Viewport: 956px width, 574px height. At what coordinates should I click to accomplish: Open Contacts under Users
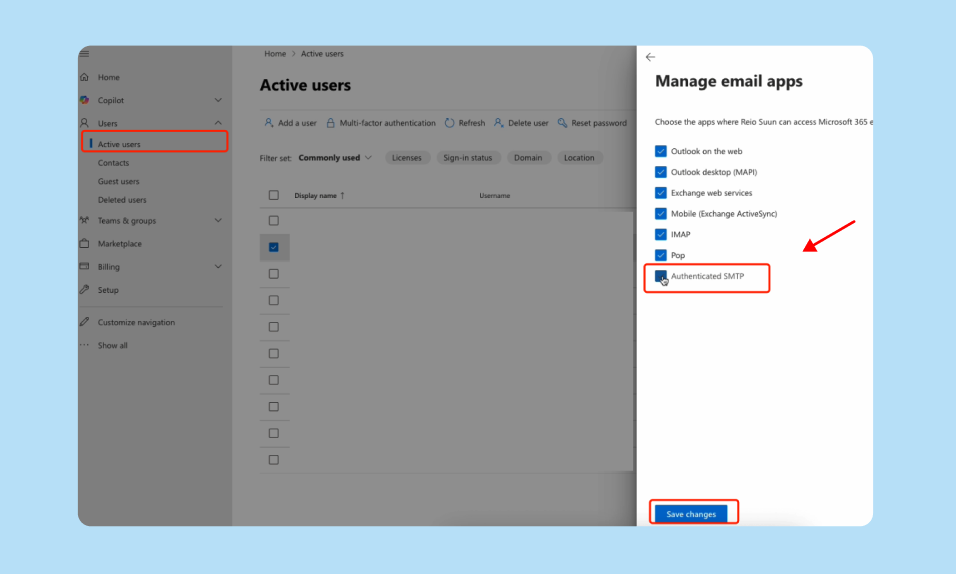tap(113, 163)
